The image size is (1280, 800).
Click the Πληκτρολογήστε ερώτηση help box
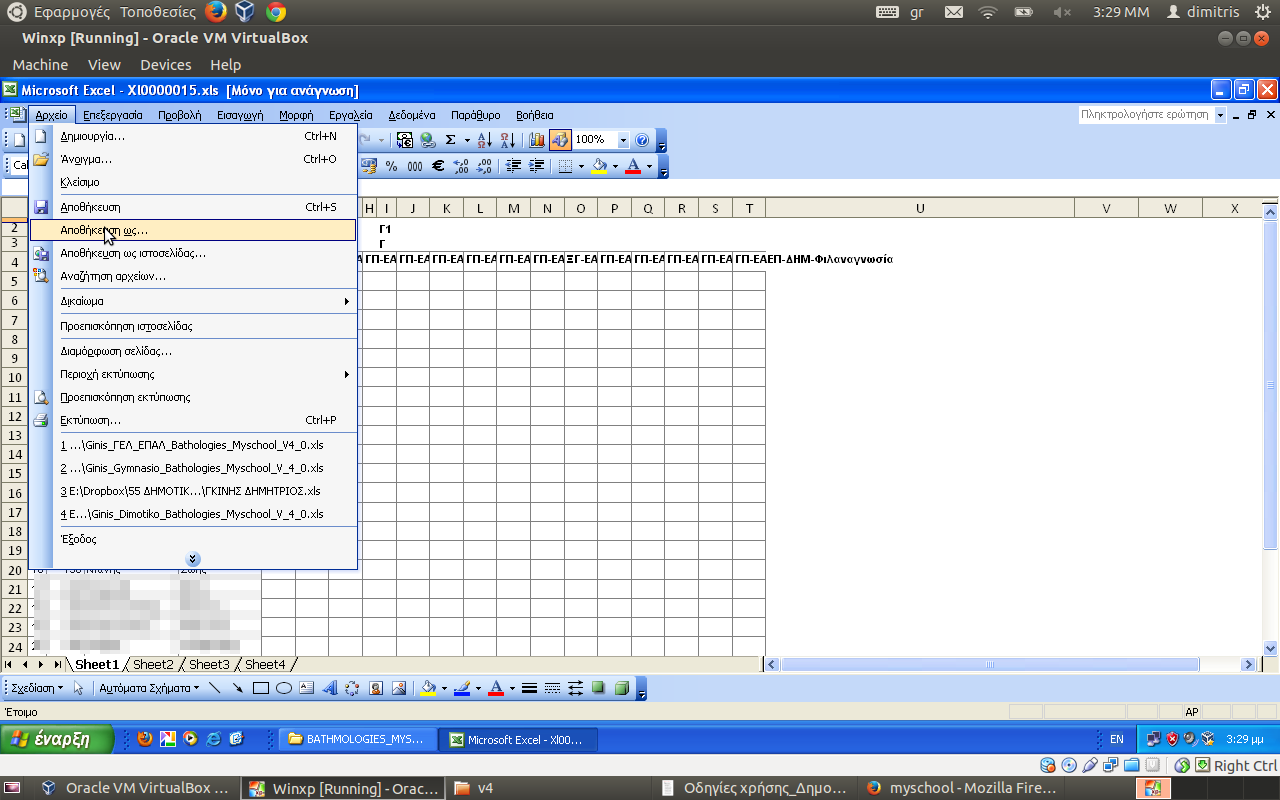pos(1146,115)
